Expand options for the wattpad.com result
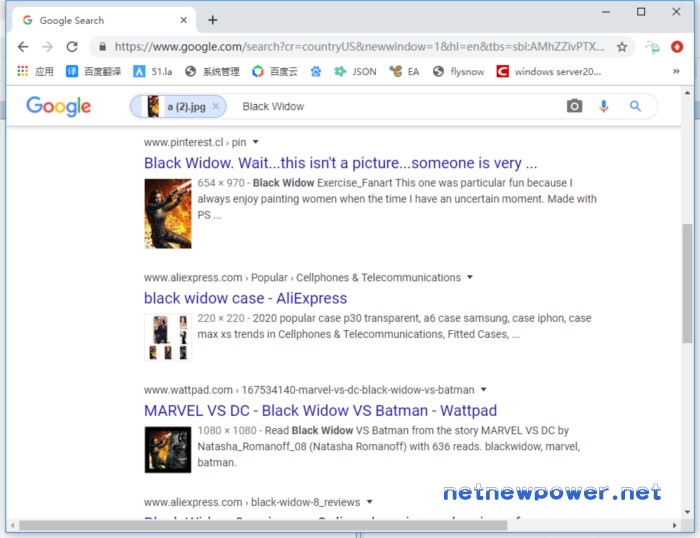The image size is (700, 538). 483,390
